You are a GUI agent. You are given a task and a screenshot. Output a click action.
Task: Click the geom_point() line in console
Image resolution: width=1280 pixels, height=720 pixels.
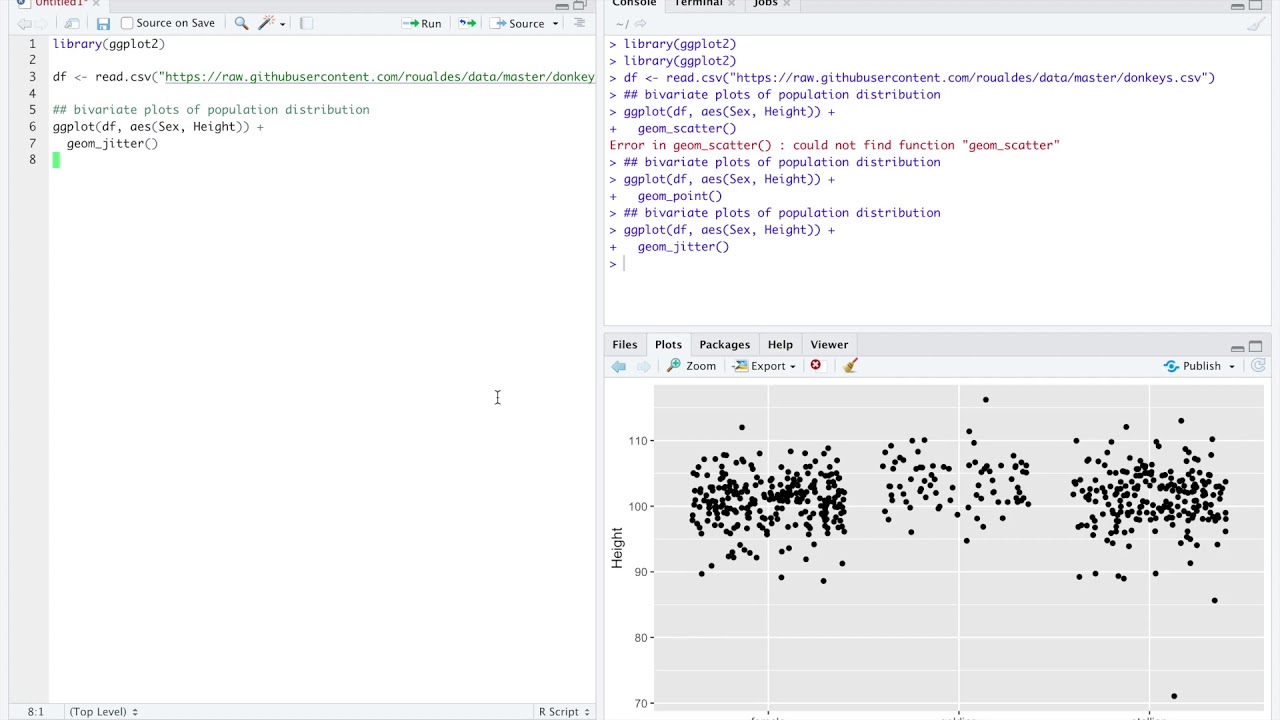pos(679,196)
